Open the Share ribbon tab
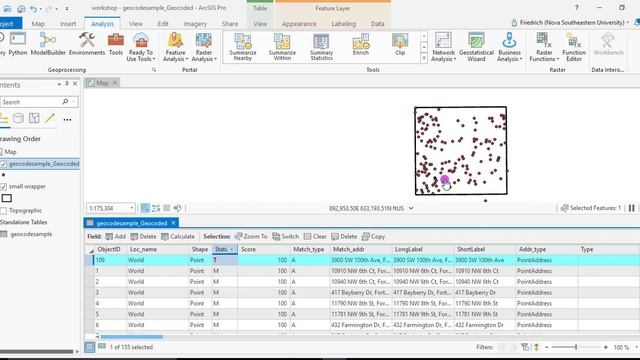 (230, 24)
